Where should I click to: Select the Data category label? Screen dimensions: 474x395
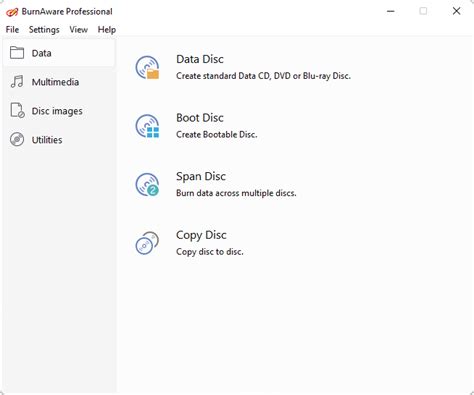[x=42, y=53]
